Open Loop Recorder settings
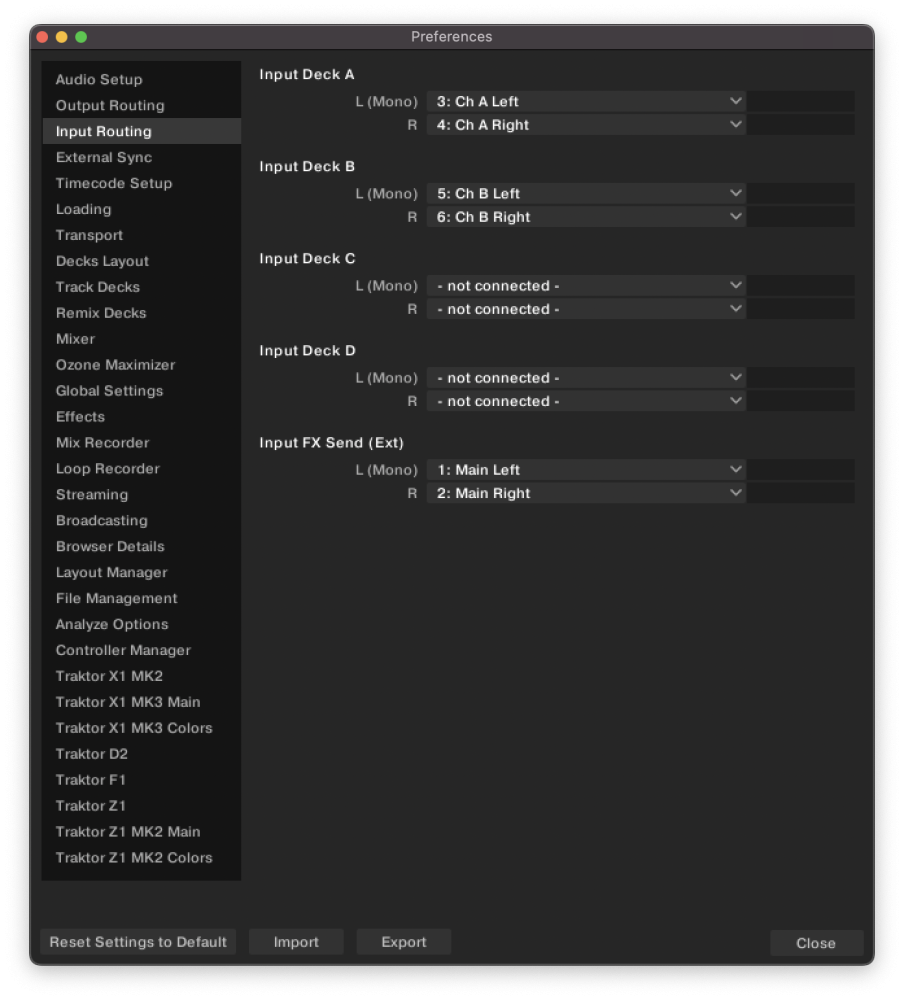The width and height of the screenshot is (904, 1000). point(142,469)
